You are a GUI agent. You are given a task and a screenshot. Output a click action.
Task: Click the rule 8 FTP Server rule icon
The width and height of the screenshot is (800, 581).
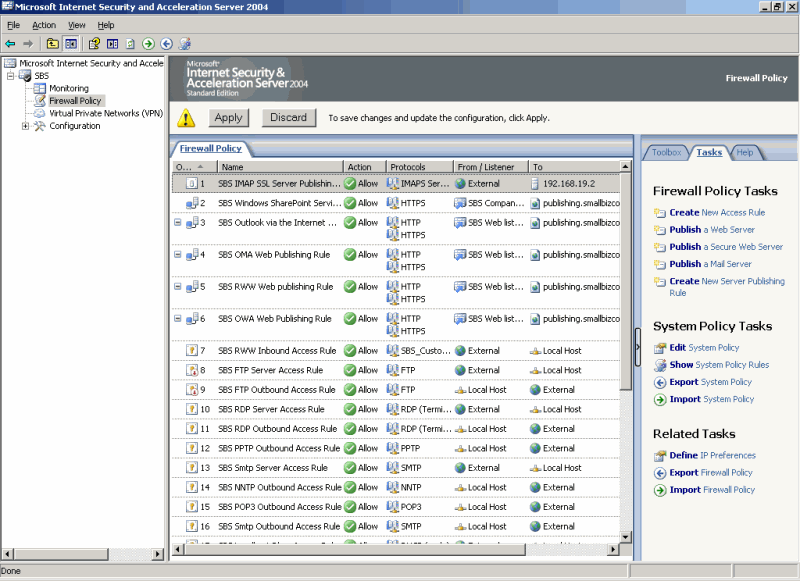(192, 370)
